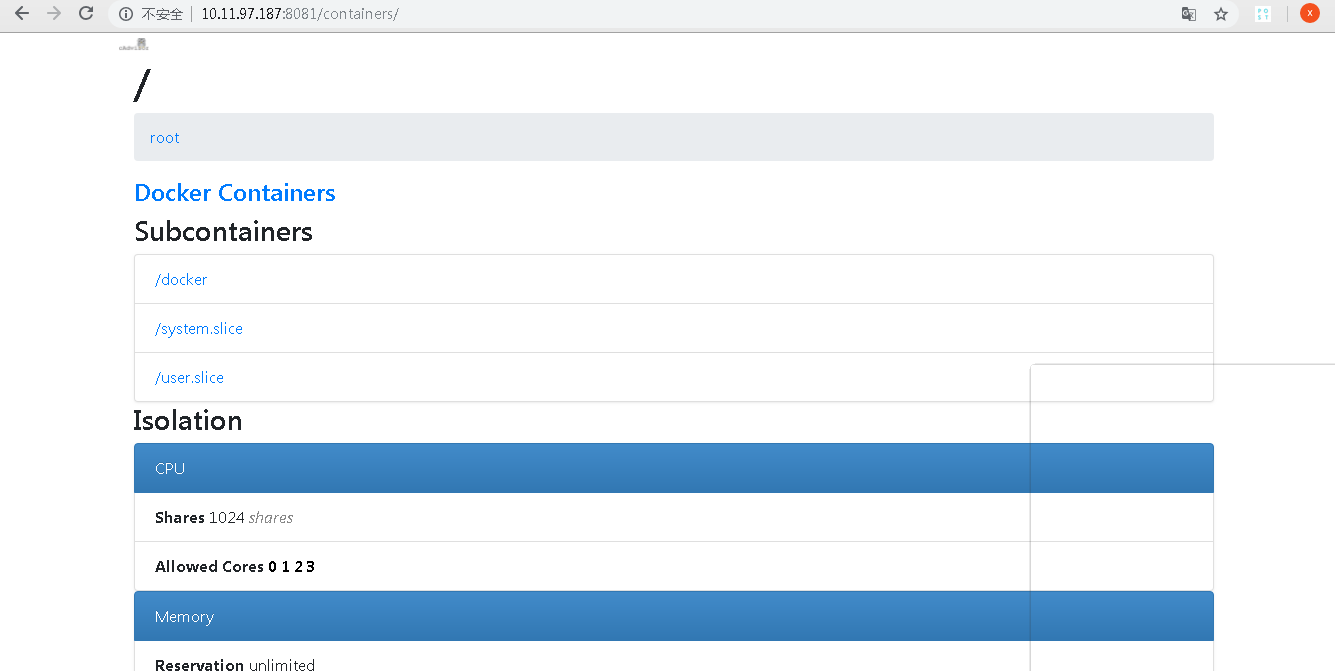Open the root breadcrumb link
This screenshot has height=671, width=1335.
pyautogui.click(x=164, y=138)
